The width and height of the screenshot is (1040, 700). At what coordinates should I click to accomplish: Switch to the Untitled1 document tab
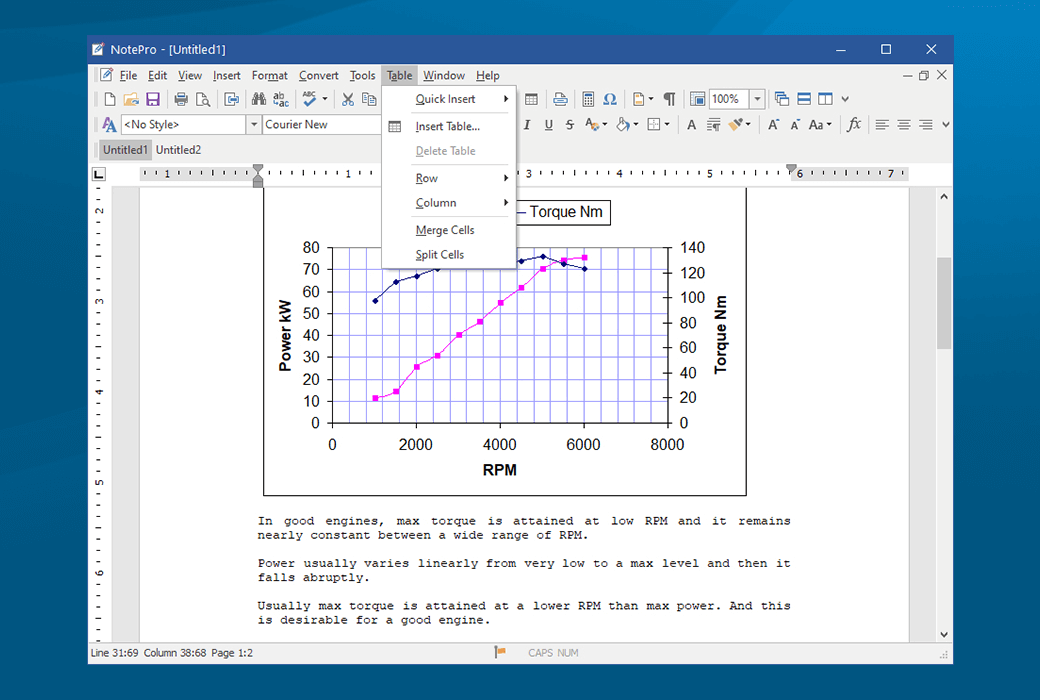click(125, 150)
